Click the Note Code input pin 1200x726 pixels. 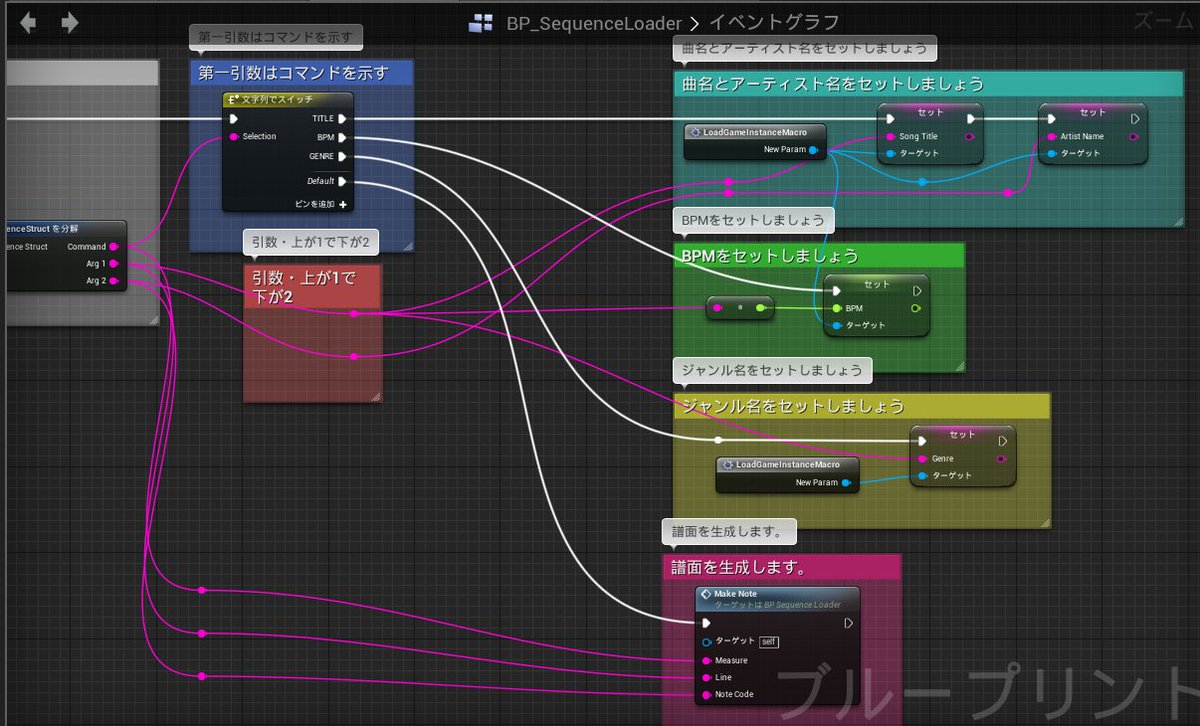(x=707, y=694)
